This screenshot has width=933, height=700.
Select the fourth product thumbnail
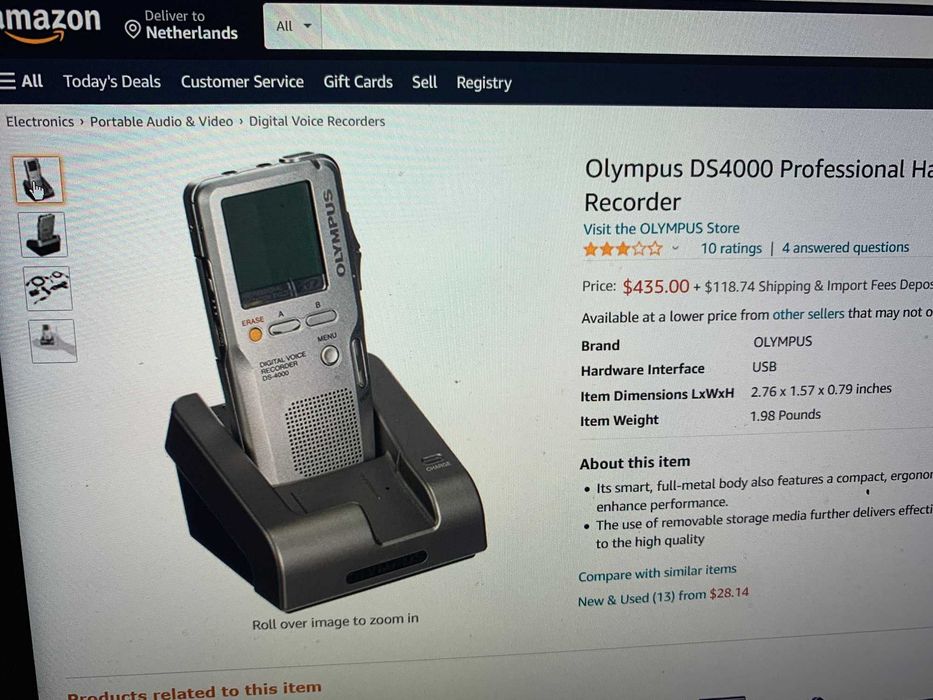pos(52,340)
